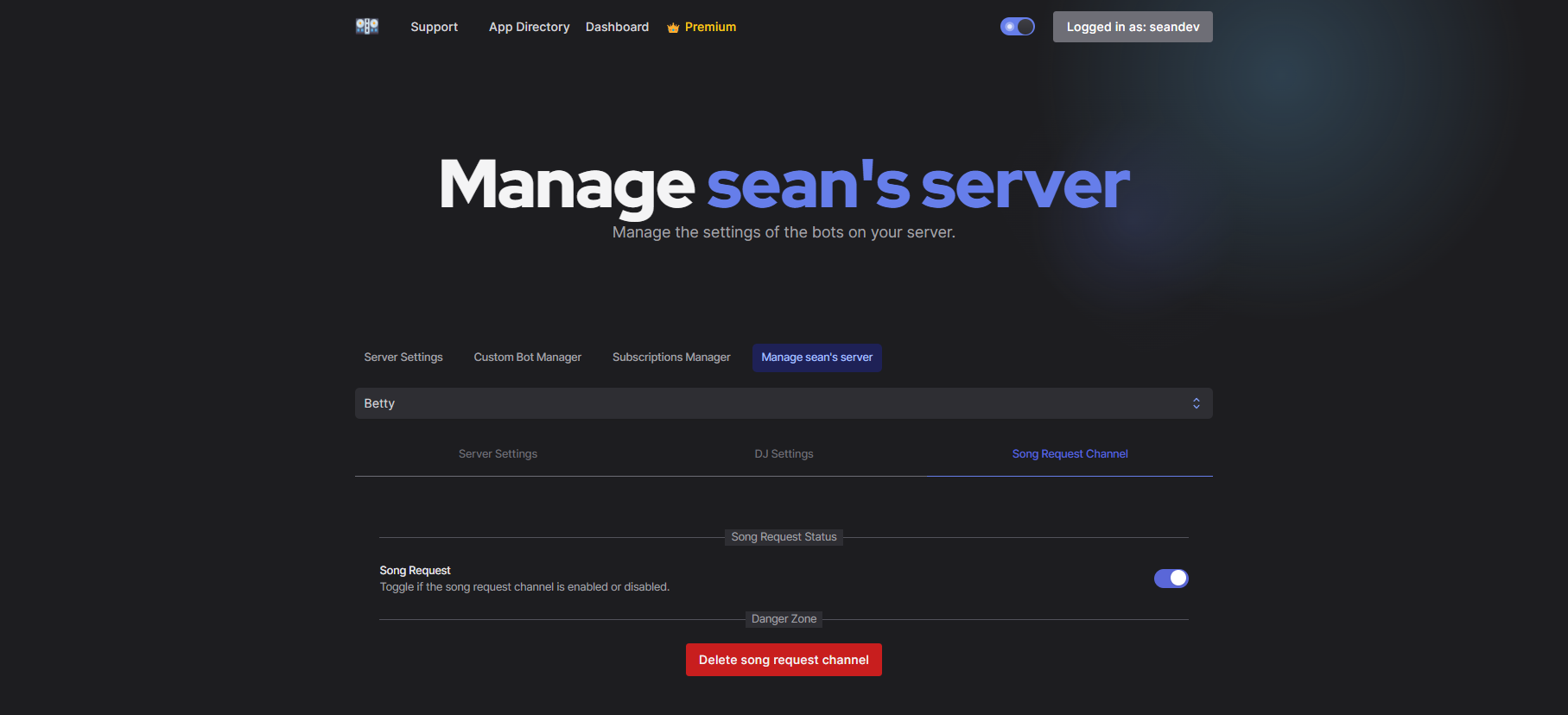Open the DJ Settings sub-tab

coord(784,454)
